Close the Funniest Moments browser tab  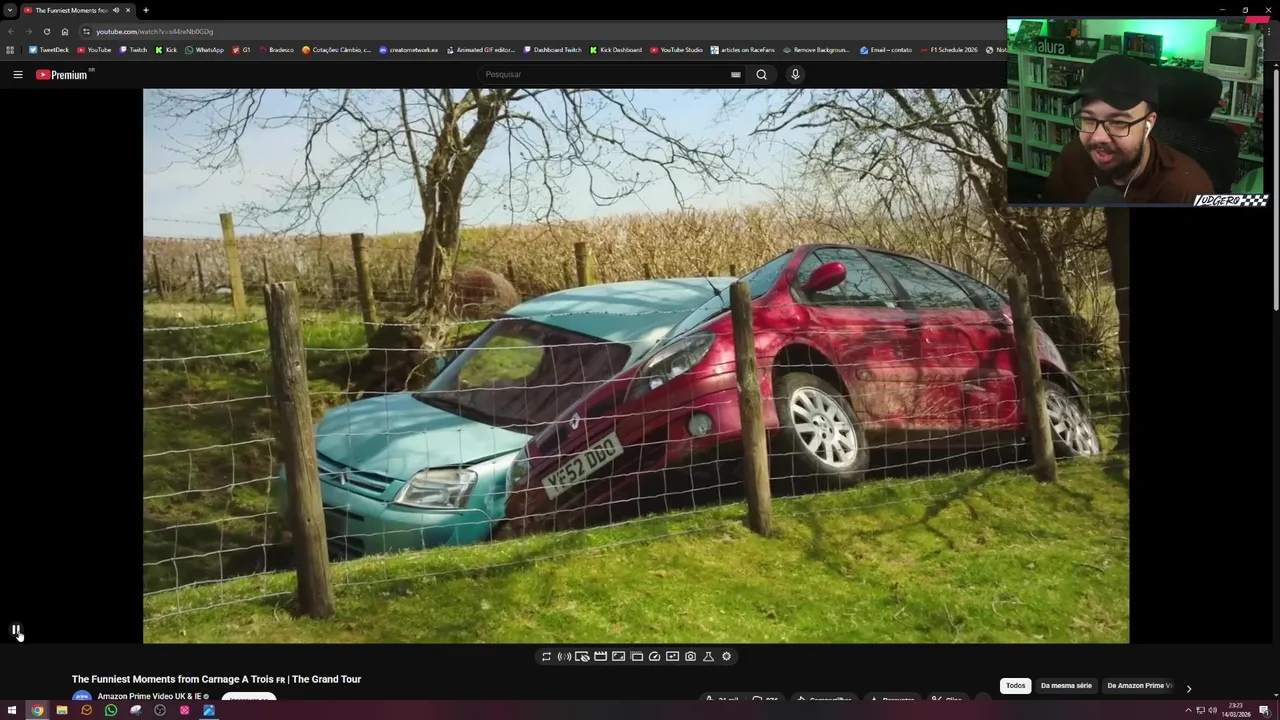[128, 10]
